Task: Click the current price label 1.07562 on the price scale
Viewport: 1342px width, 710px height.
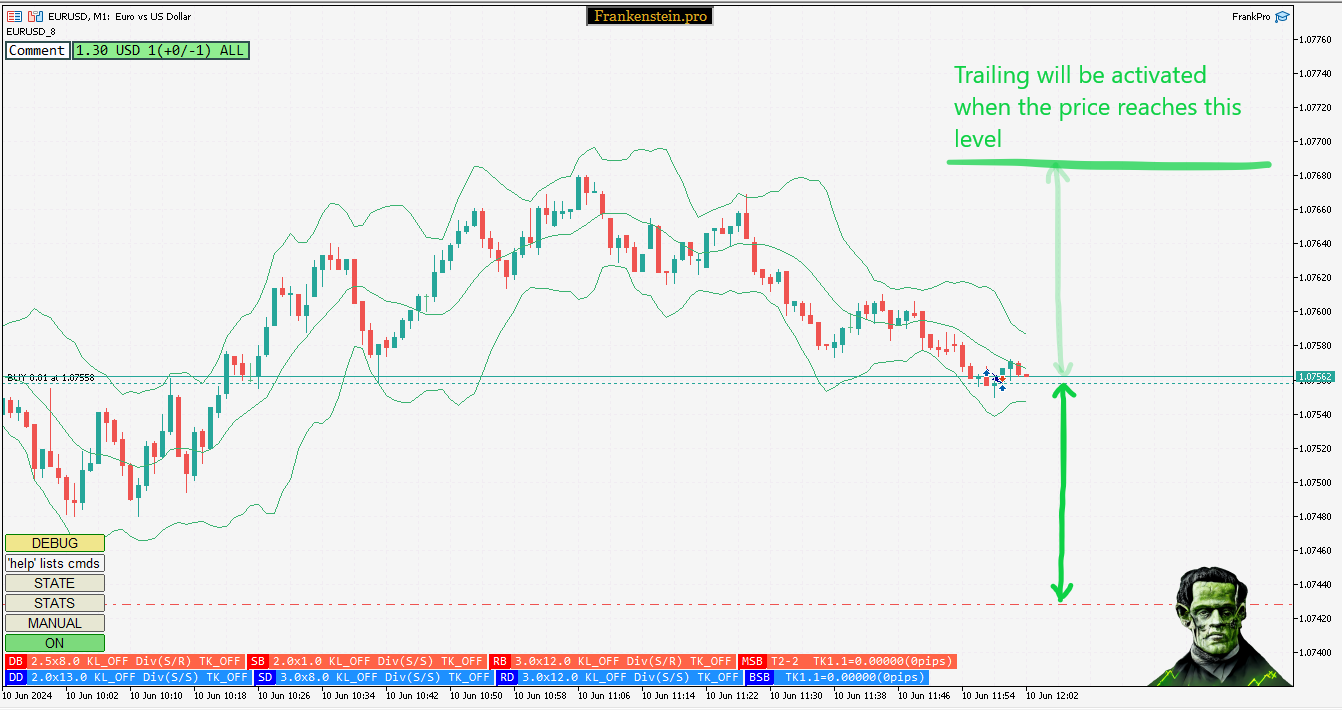Action: pyautogui.click(x=1316, y=378)
